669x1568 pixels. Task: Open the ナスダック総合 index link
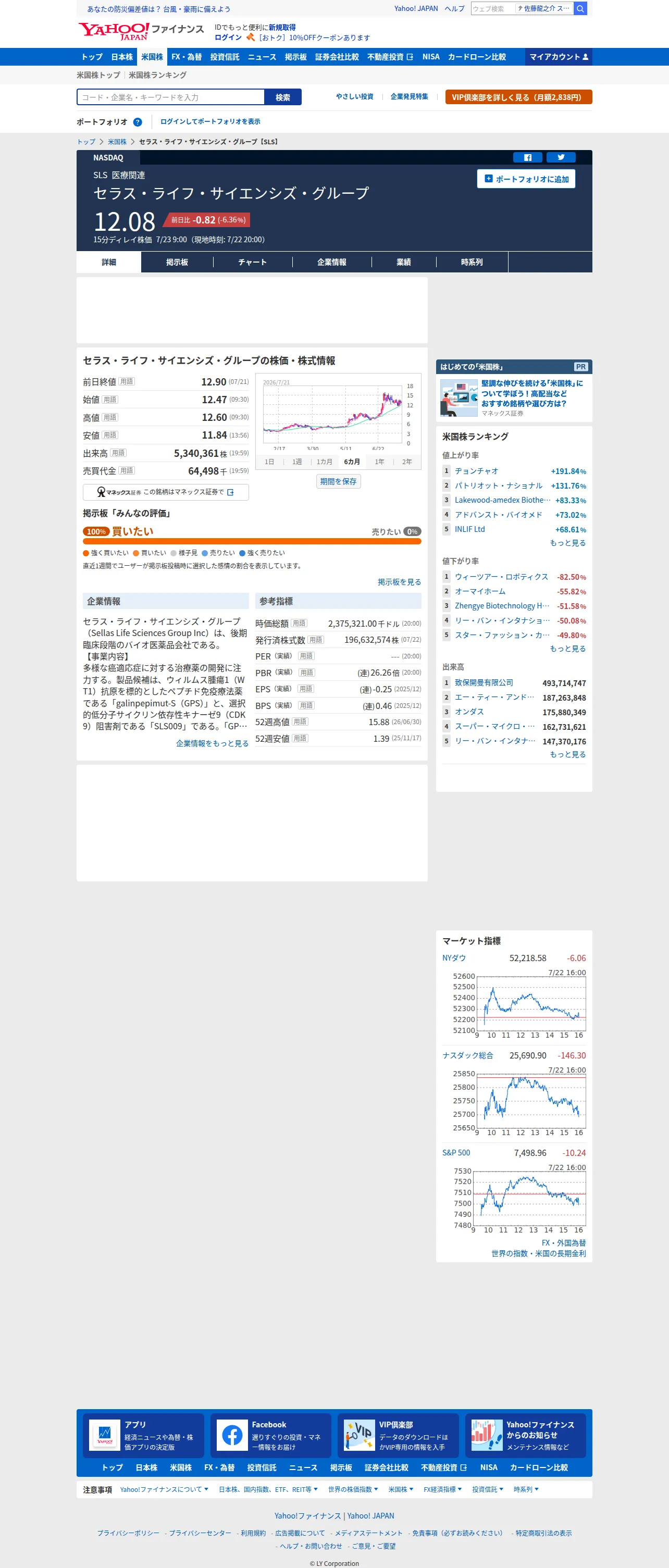tap(467, 1055)
